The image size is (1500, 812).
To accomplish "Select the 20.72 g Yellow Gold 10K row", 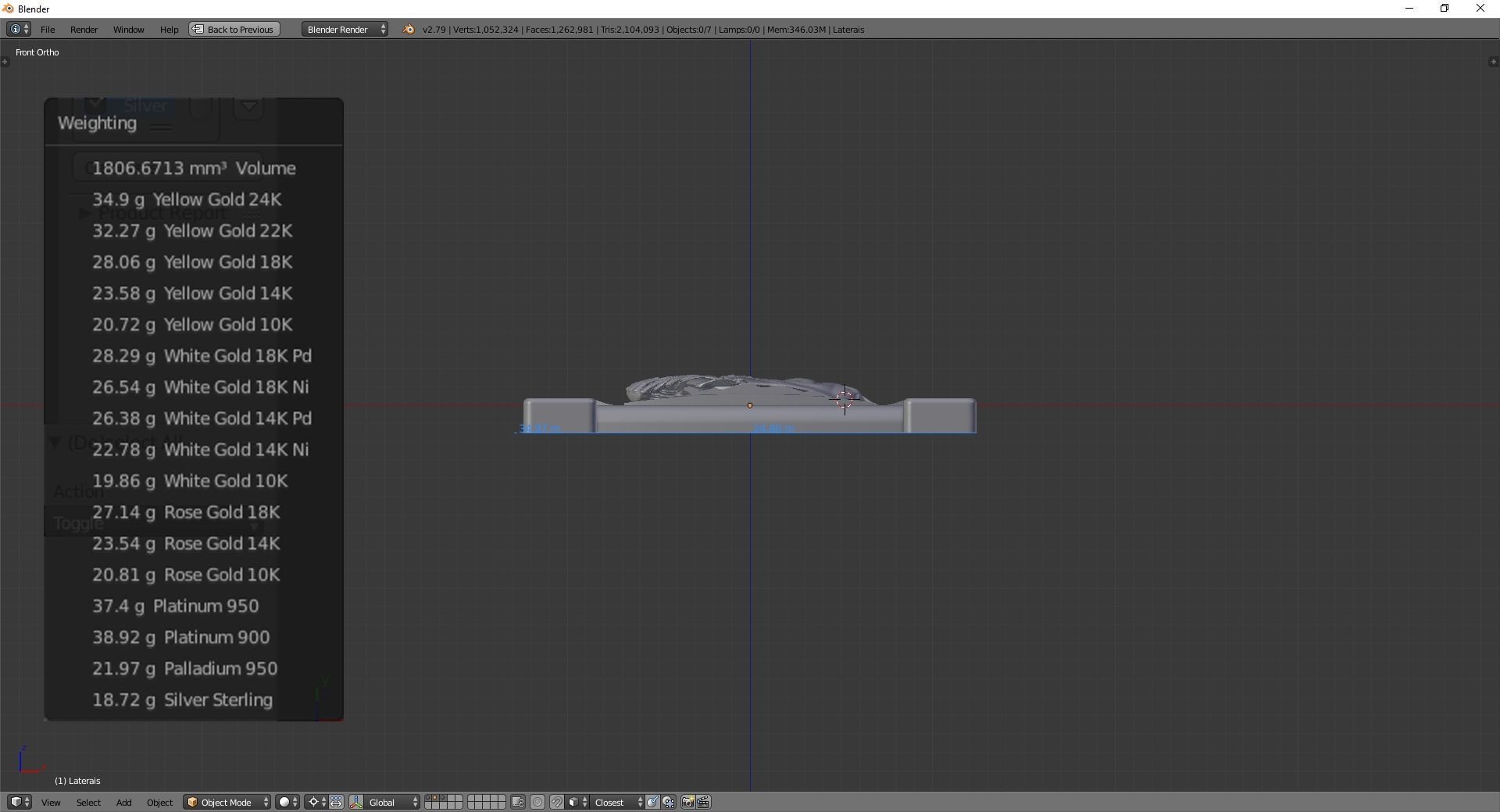I will coord(194,325).
